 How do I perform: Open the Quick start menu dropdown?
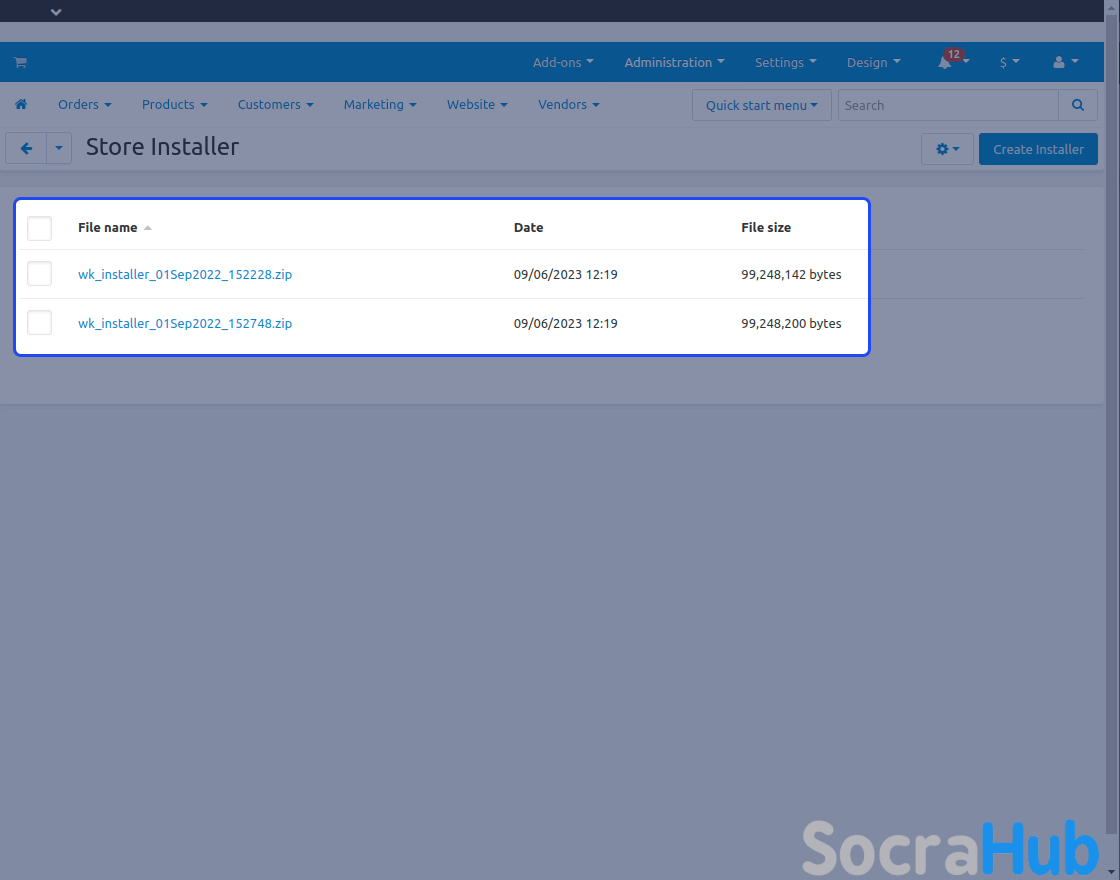coord(761,105)
